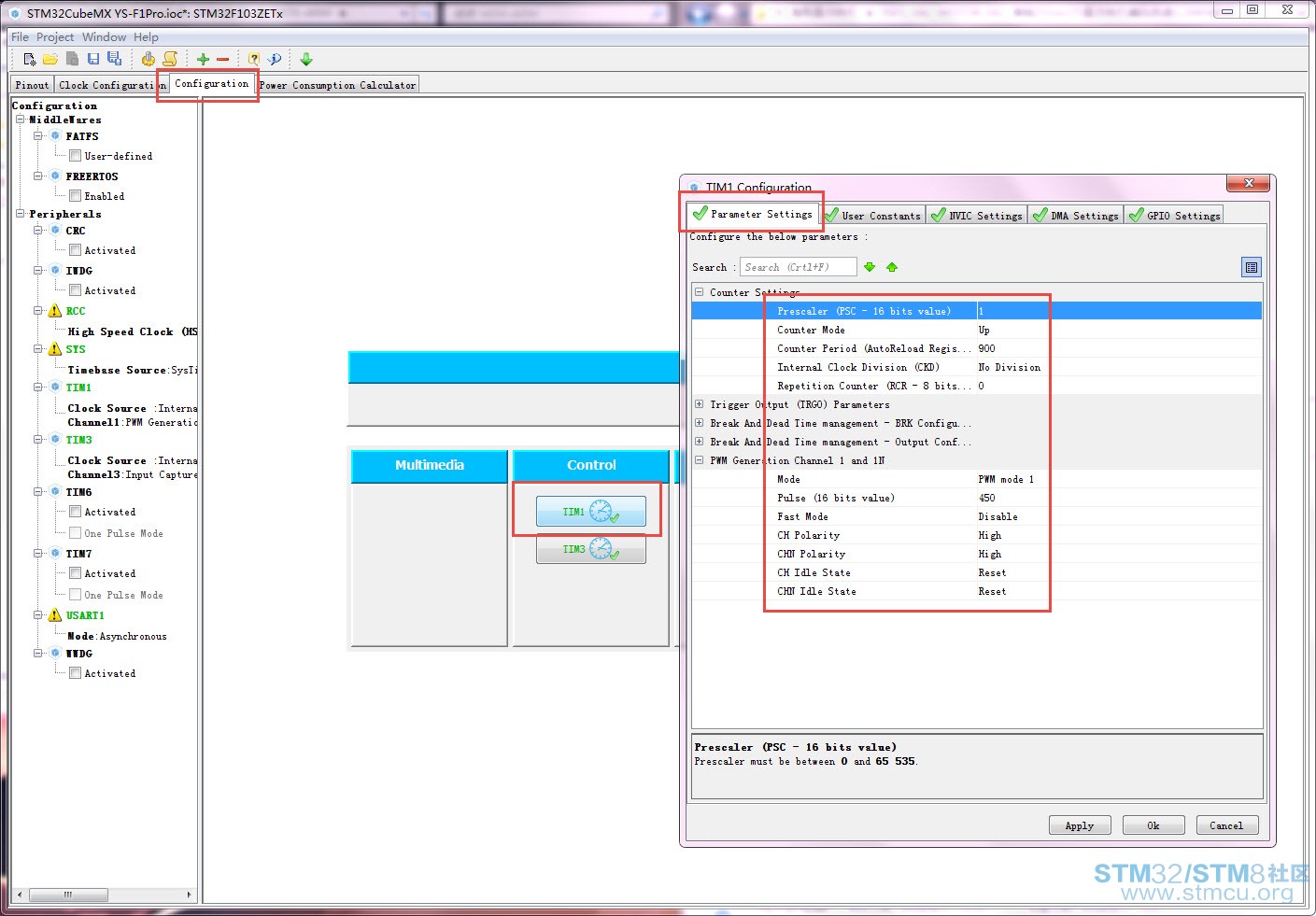Select the Pulse value 450
The height and width of the screenshot is (916, 1316).
(986, 498)
